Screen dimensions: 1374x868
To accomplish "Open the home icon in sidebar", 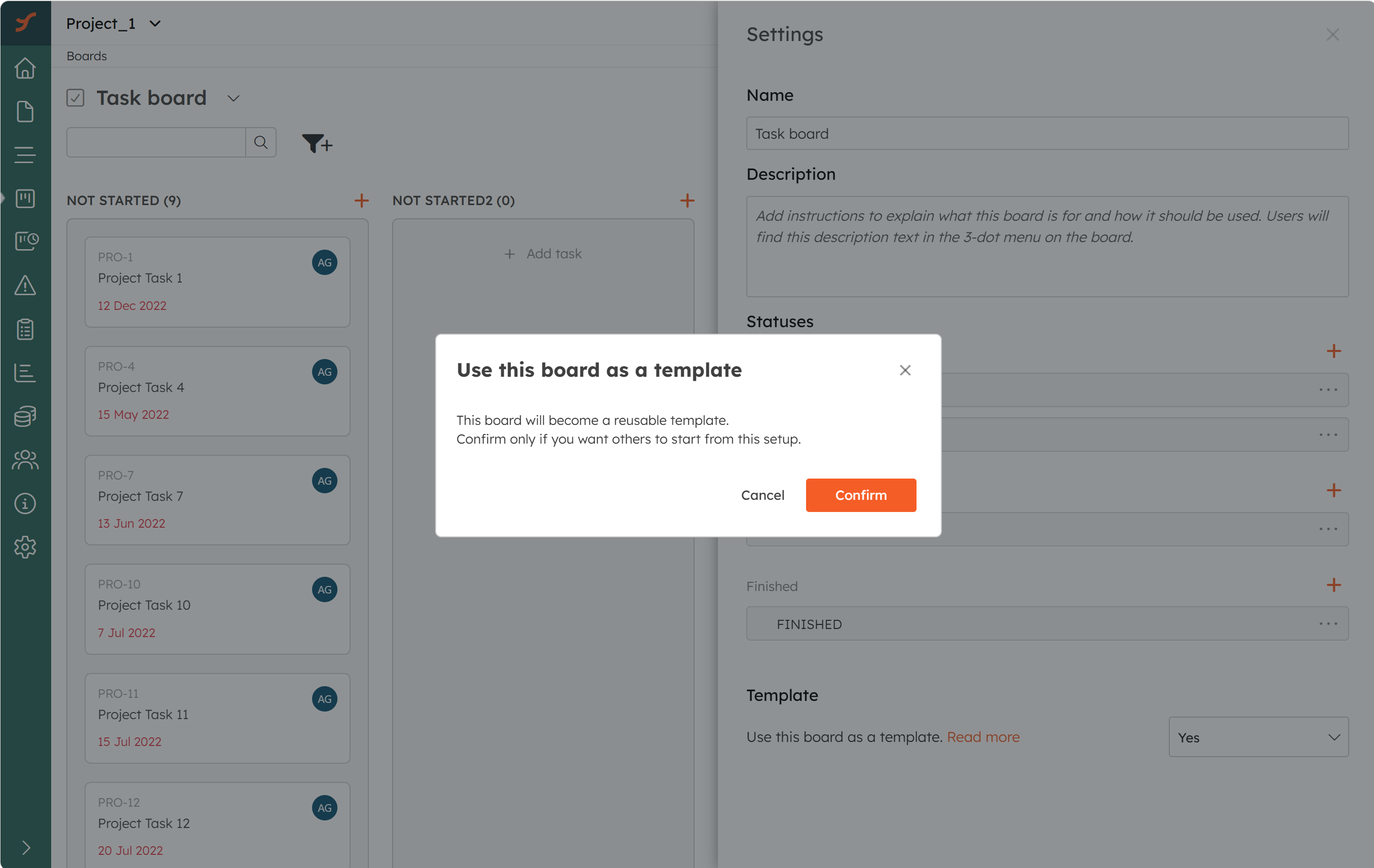I will tap(25, 68).
